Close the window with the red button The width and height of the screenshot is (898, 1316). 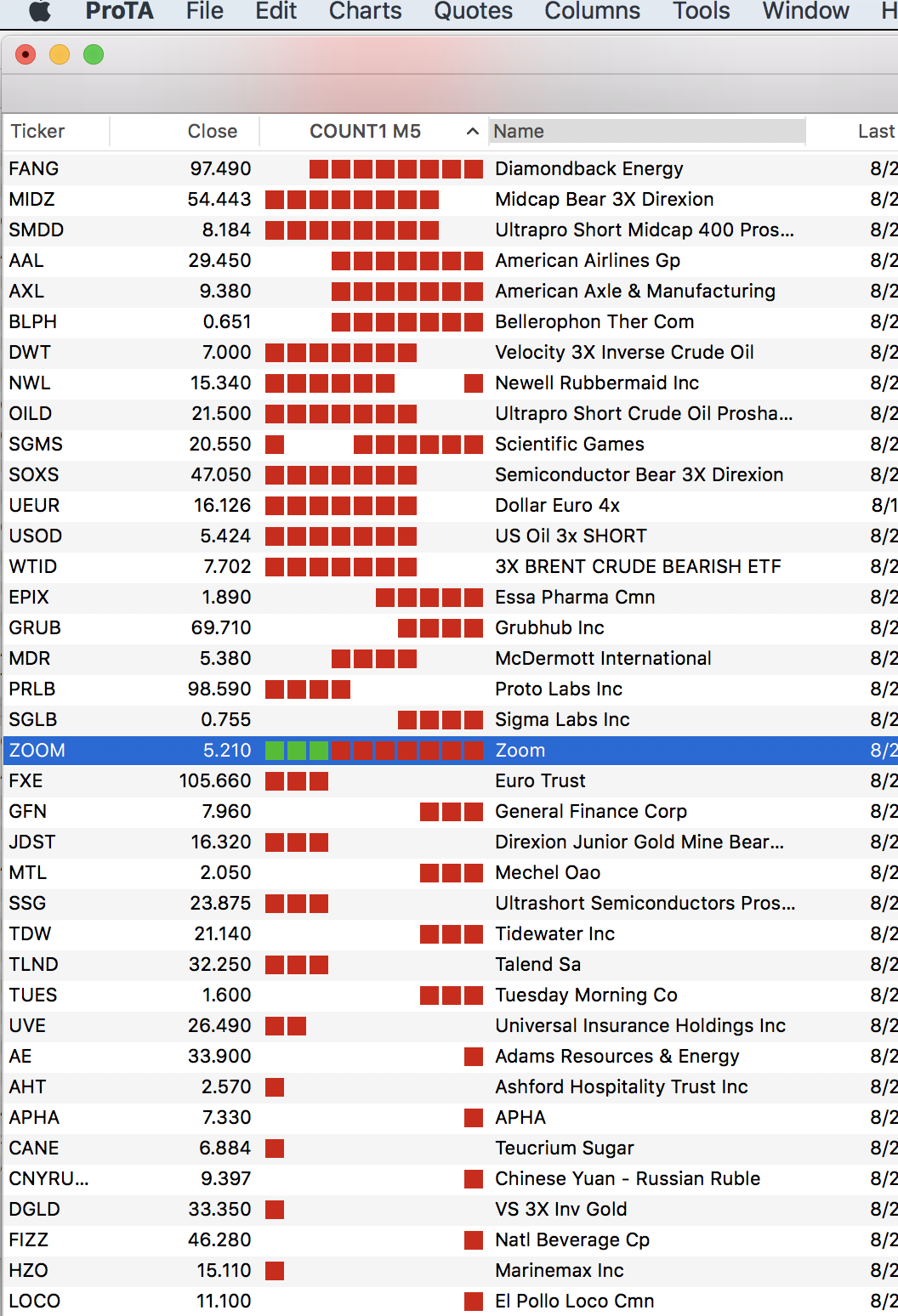[x=26, y=54]
